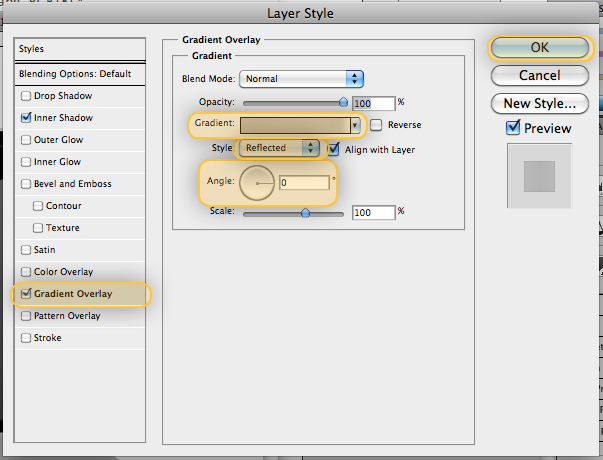Uncheck the Inner Shadow checkbox
Screen dimensions: 603x460
(x=26, y=118)
